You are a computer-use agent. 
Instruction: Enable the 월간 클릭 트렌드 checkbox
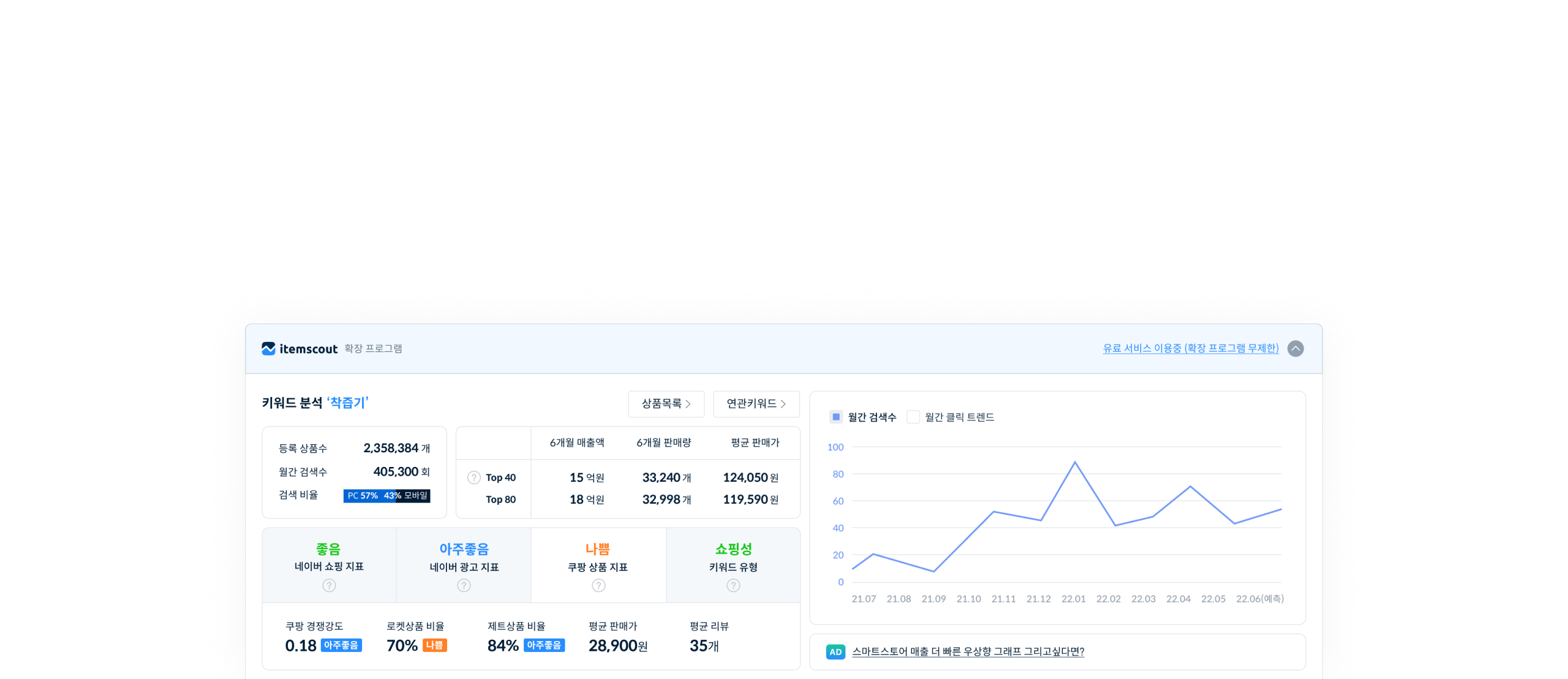pyautogui.click(x=913, y=417)
